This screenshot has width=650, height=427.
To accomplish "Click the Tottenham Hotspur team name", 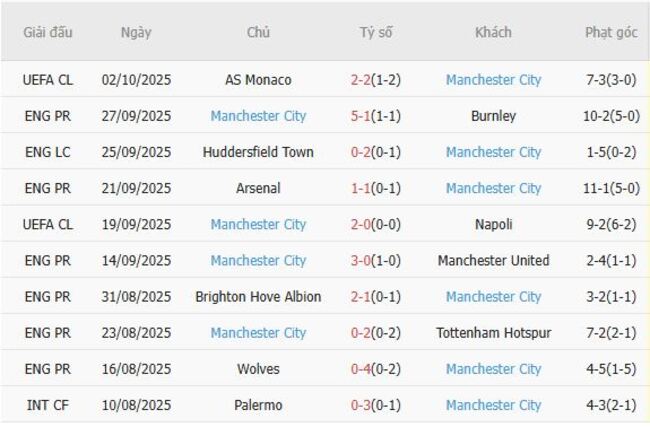I will click(493, 333).
